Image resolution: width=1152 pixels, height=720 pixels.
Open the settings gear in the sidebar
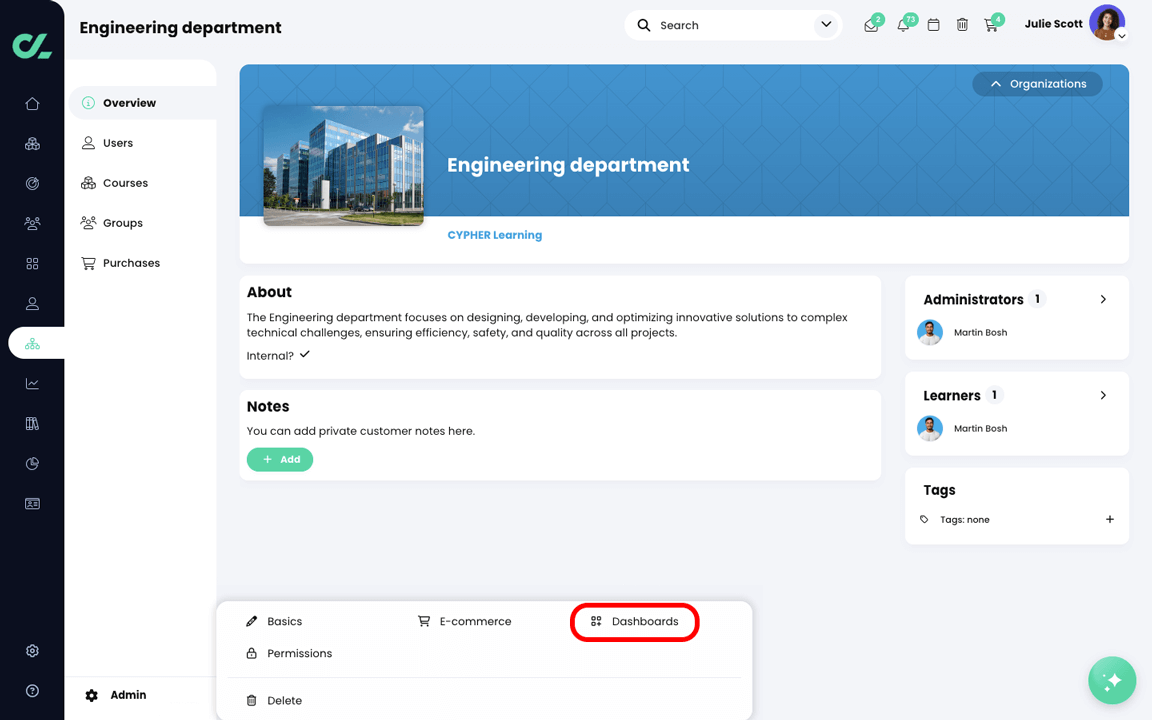32,650
